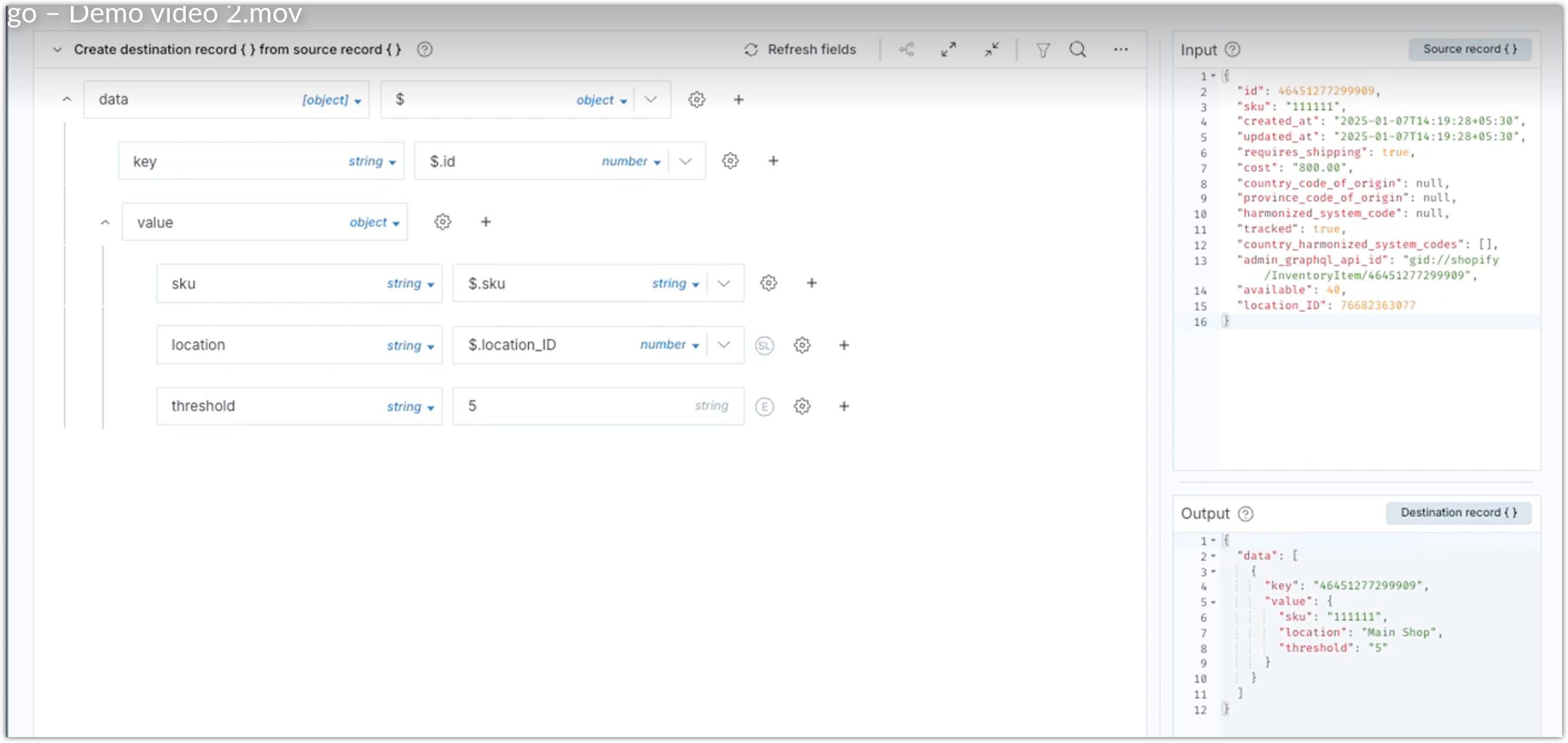Open source field chevron for $.location_ID
Viewport: 1568px width, 743px height.
(723, 345)
